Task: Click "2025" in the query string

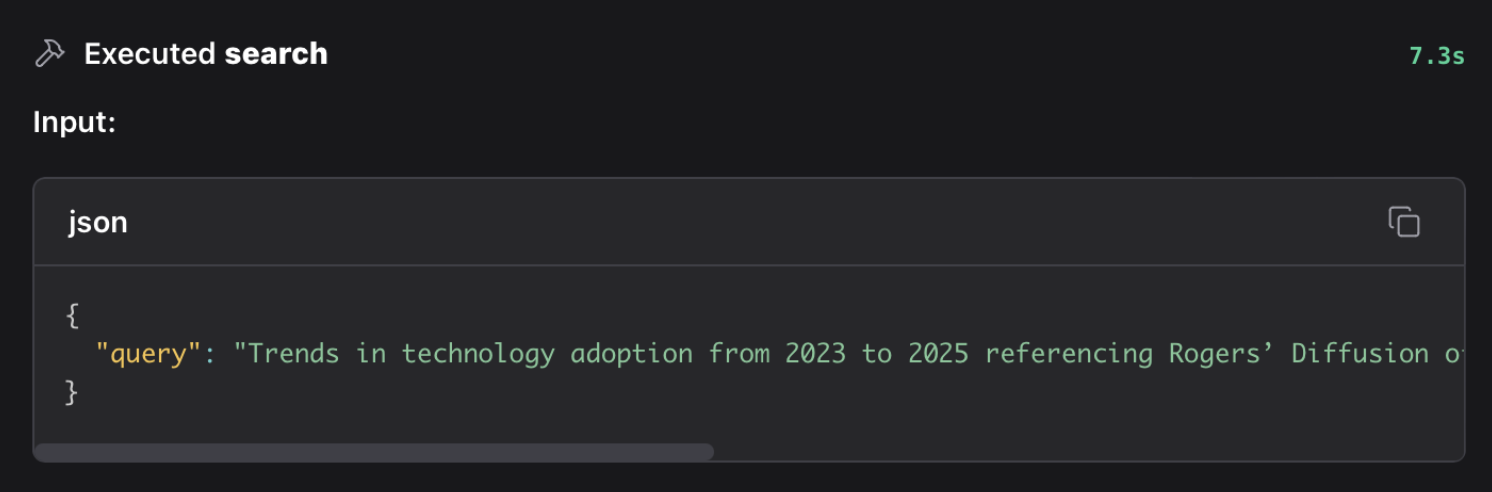Action: coord(937,354)
